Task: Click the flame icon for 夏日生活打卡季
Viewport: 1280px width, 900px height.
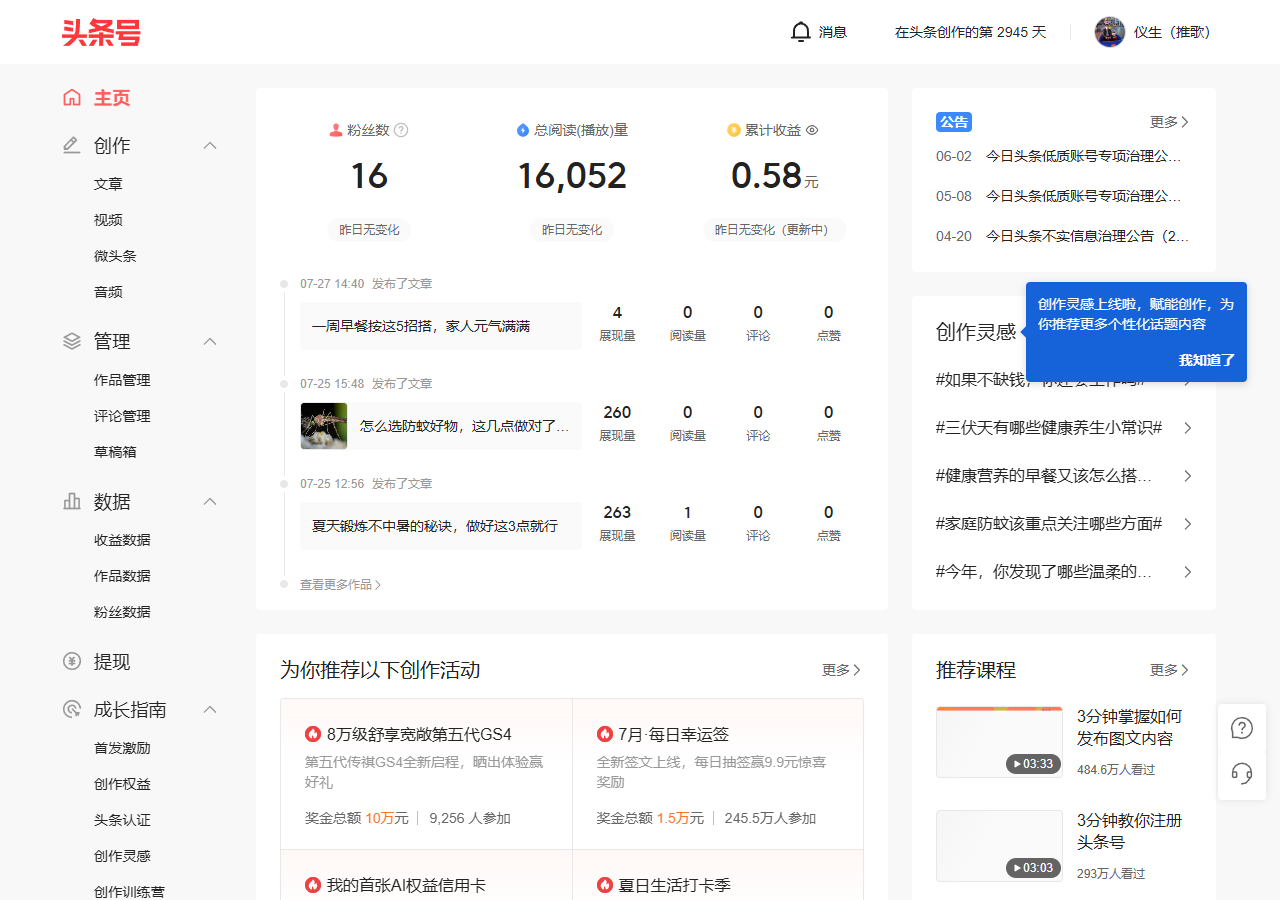Action: (605, 885)
